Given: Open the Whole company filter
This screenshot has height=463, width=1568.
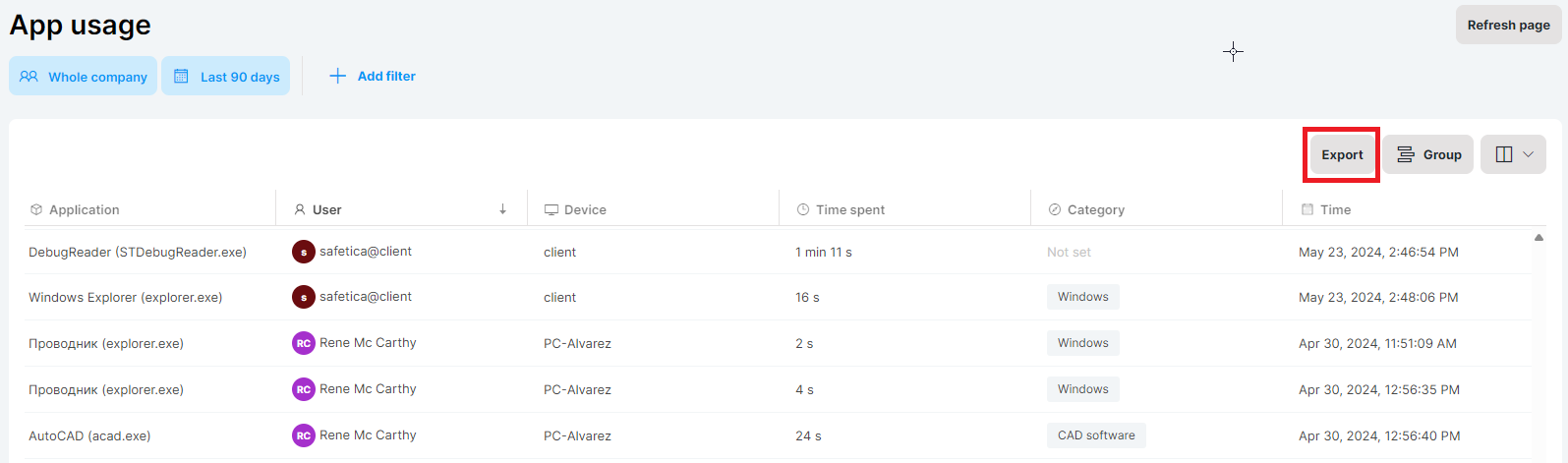Looking at the screenshot, I should (x=84, y=76).
